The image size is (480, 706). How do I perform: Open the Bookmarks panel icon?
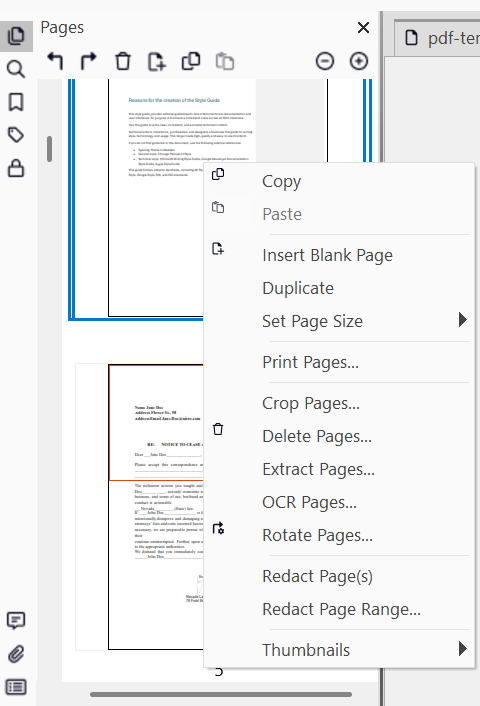16,102
